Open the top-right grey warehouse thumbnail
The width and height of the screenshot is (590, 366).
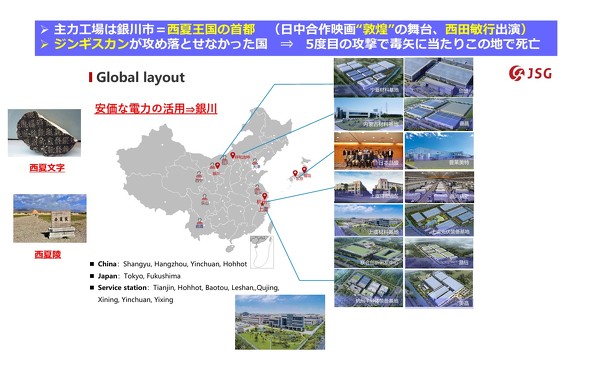pyautogui.click(x=439, y=77)
